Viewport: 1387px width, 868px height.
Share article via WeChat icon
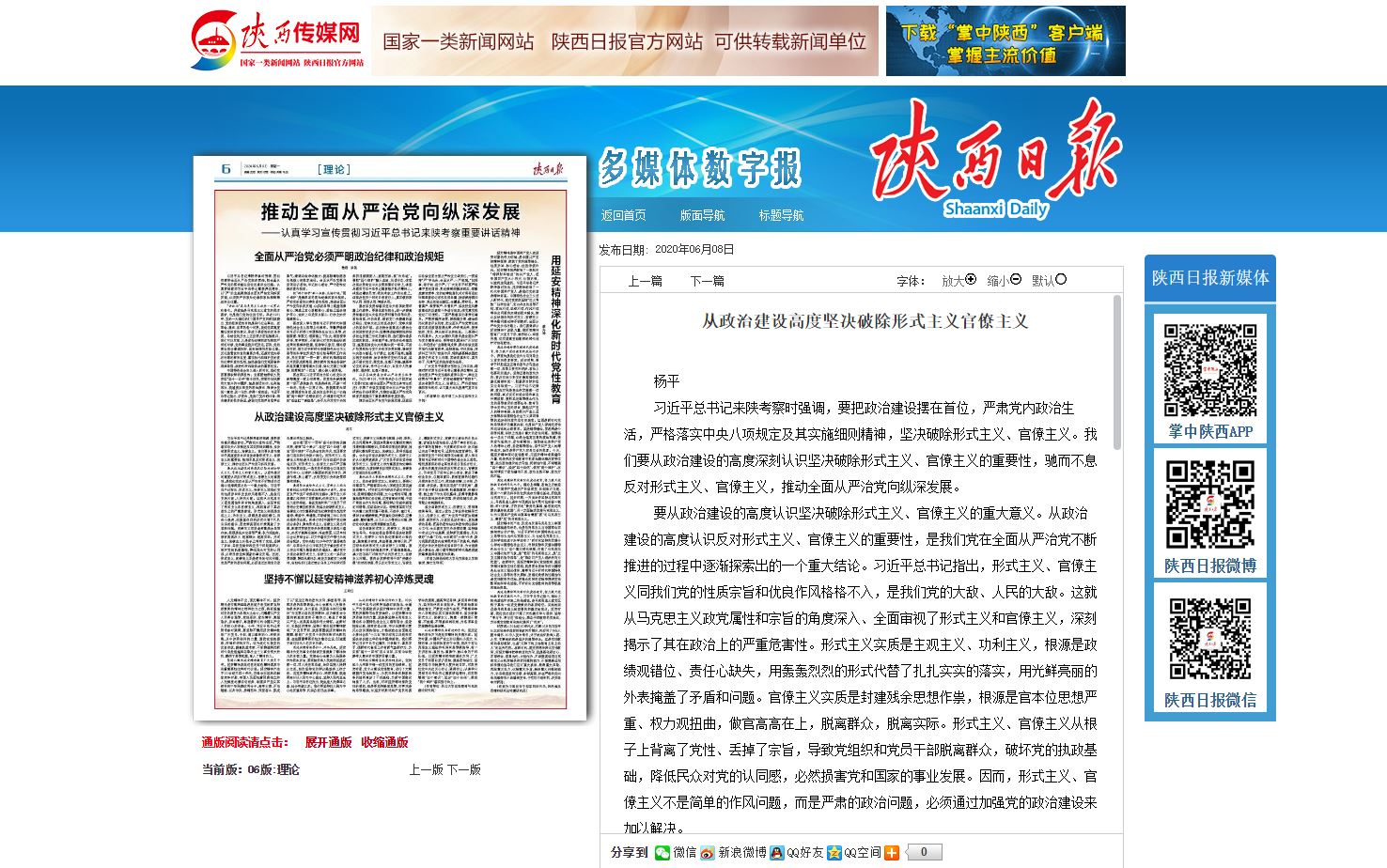(663, 852)
